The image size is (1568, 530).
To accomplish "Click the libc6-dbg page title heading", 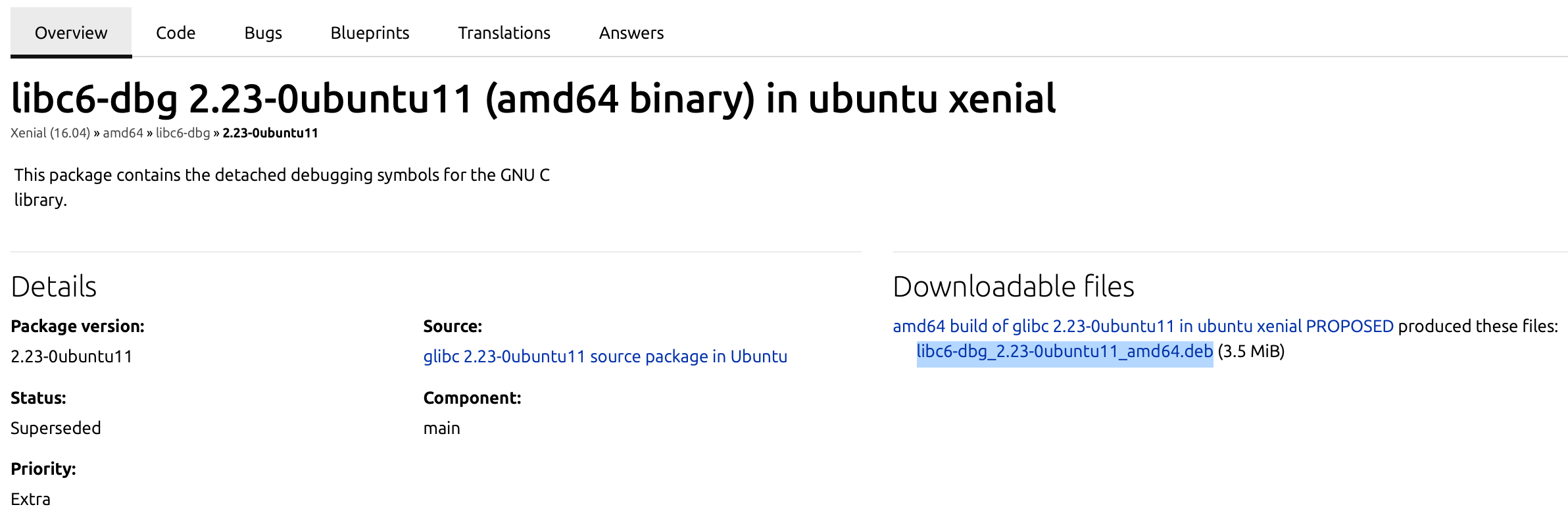I will (x=533, y=99).
